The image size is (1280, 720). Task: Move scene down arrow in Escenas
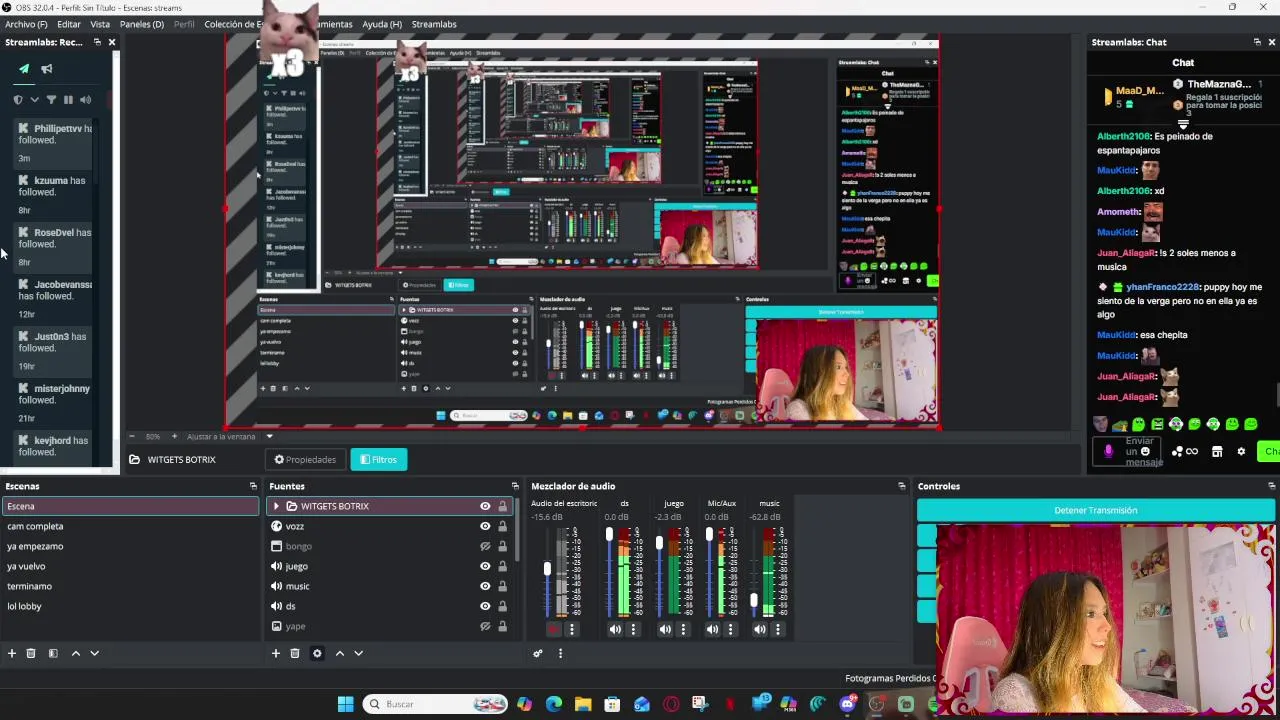(x=94, y=653)
